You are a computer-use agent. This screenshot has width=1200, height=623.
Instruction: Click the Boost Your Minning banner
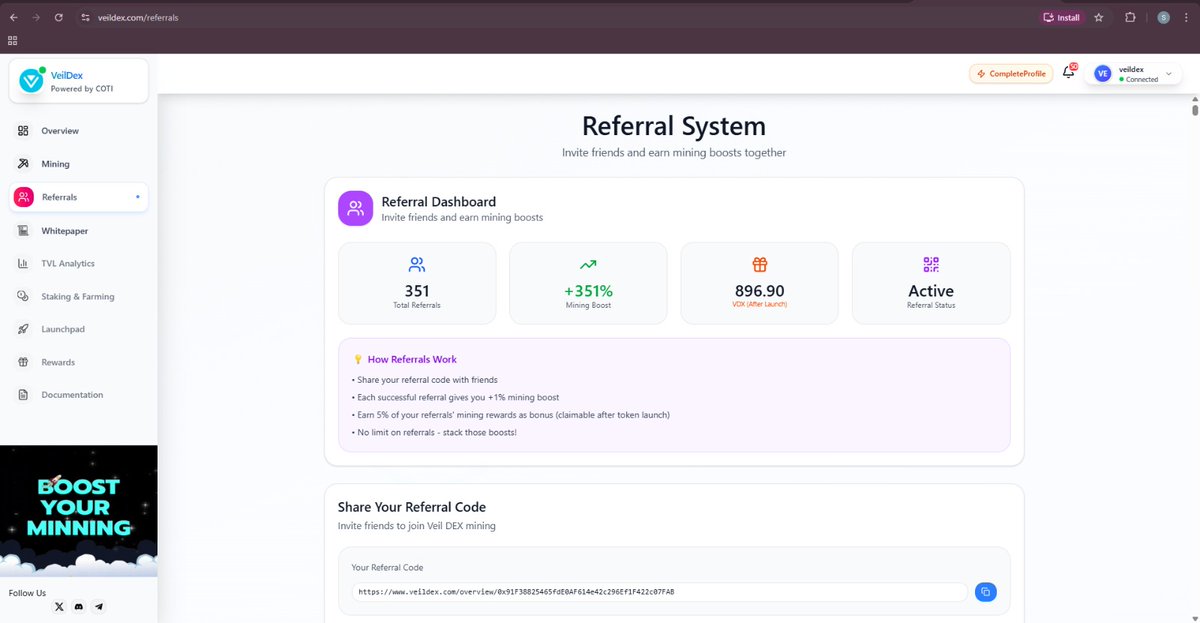79,511
